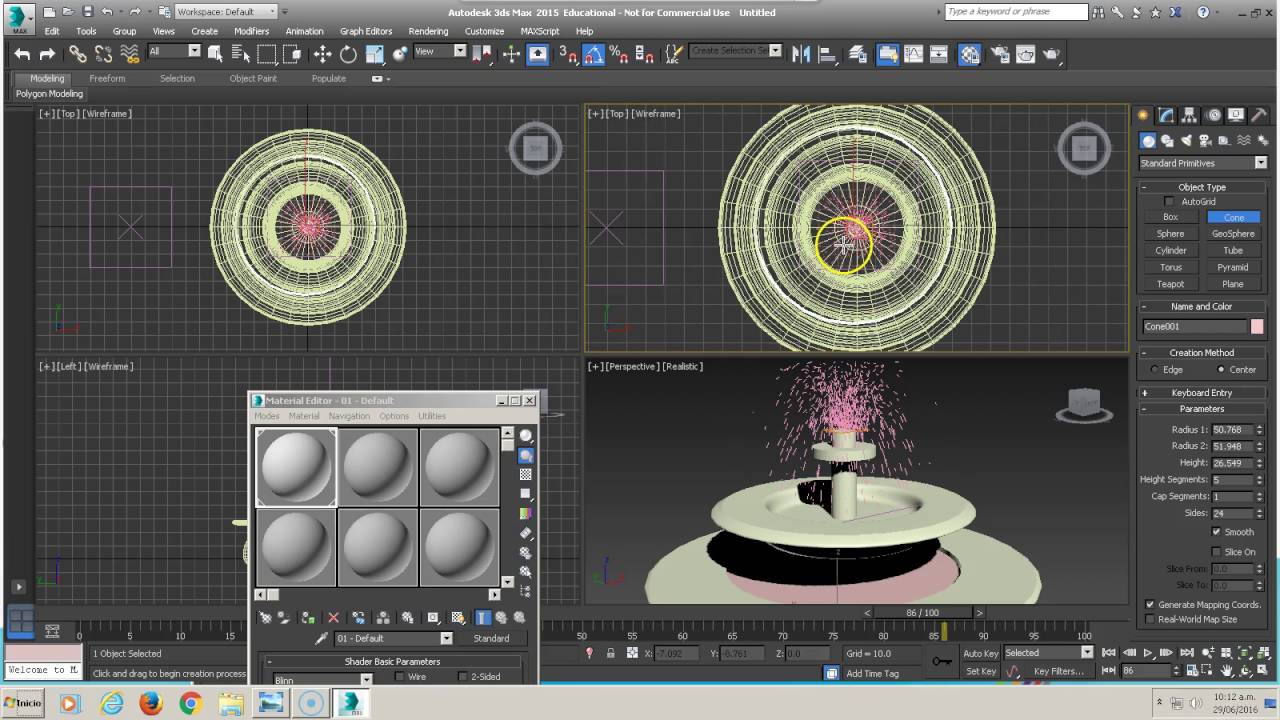Activate Bind to Space Warp tool

pyautogui.click(x=129, y=55)
